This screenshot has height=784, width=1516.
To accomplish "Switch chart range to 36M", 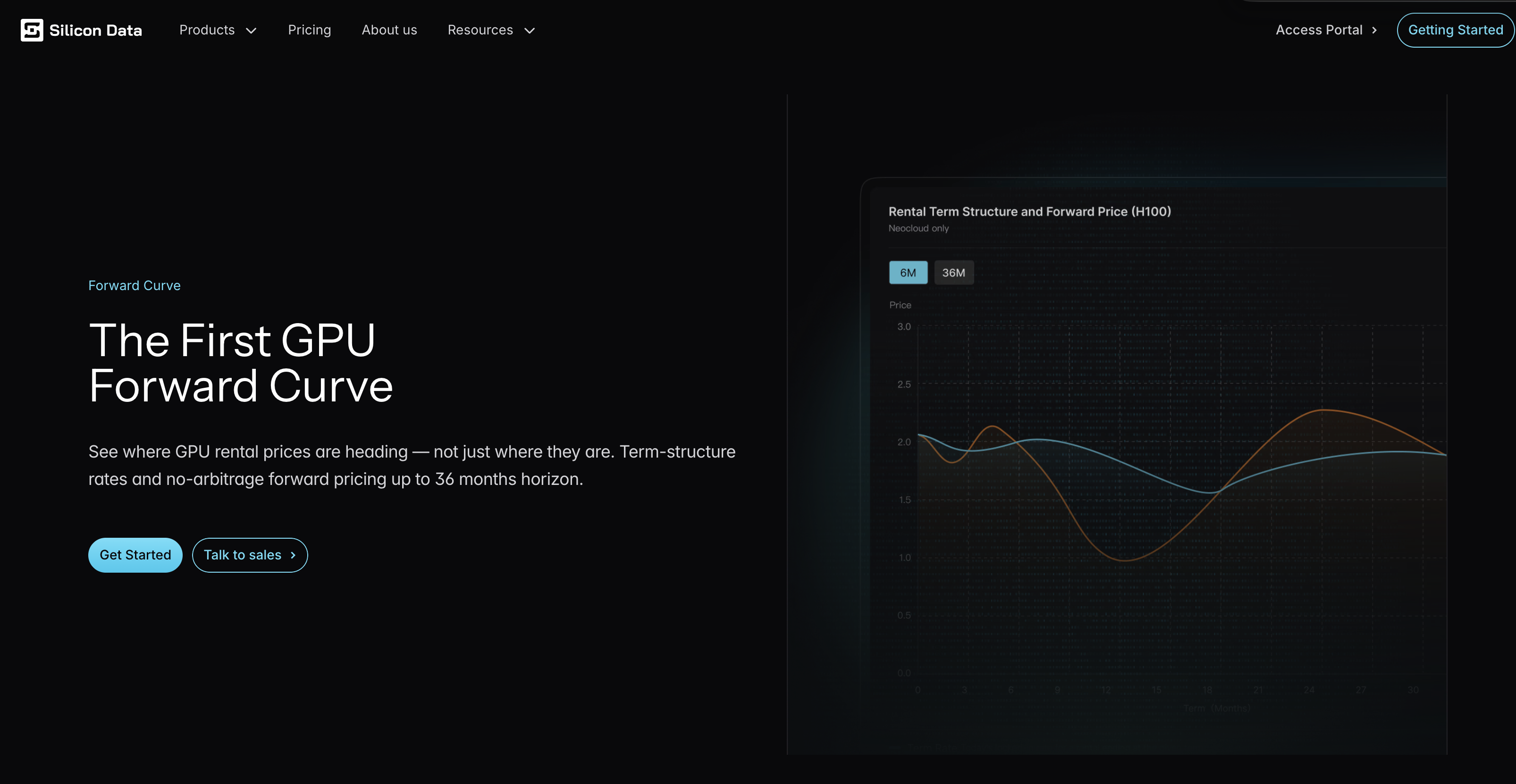I will point(953,273).
